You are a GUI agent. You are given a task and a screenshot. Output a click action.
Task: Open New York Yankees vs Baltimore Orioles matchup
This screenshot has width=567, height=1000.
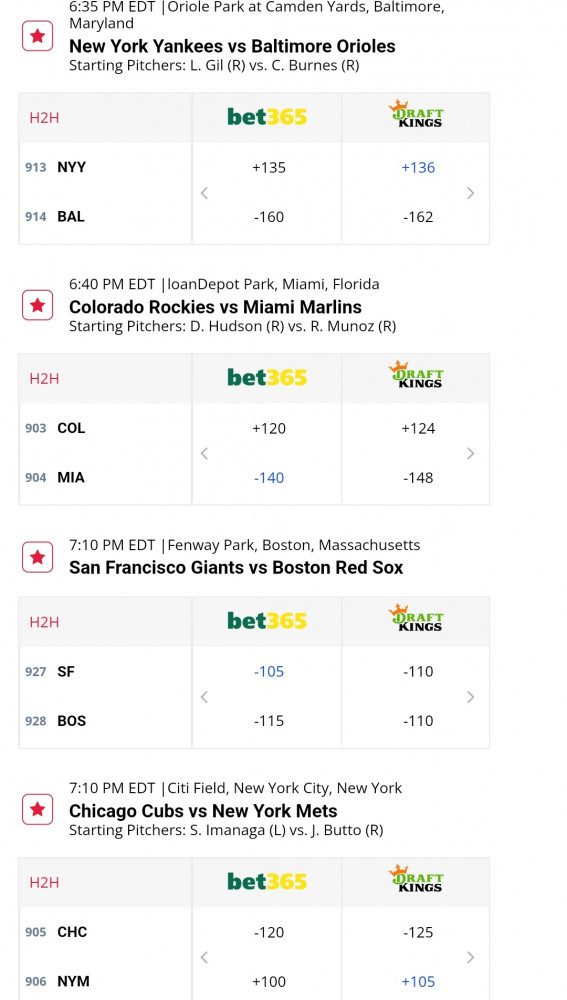coord(232,47)
